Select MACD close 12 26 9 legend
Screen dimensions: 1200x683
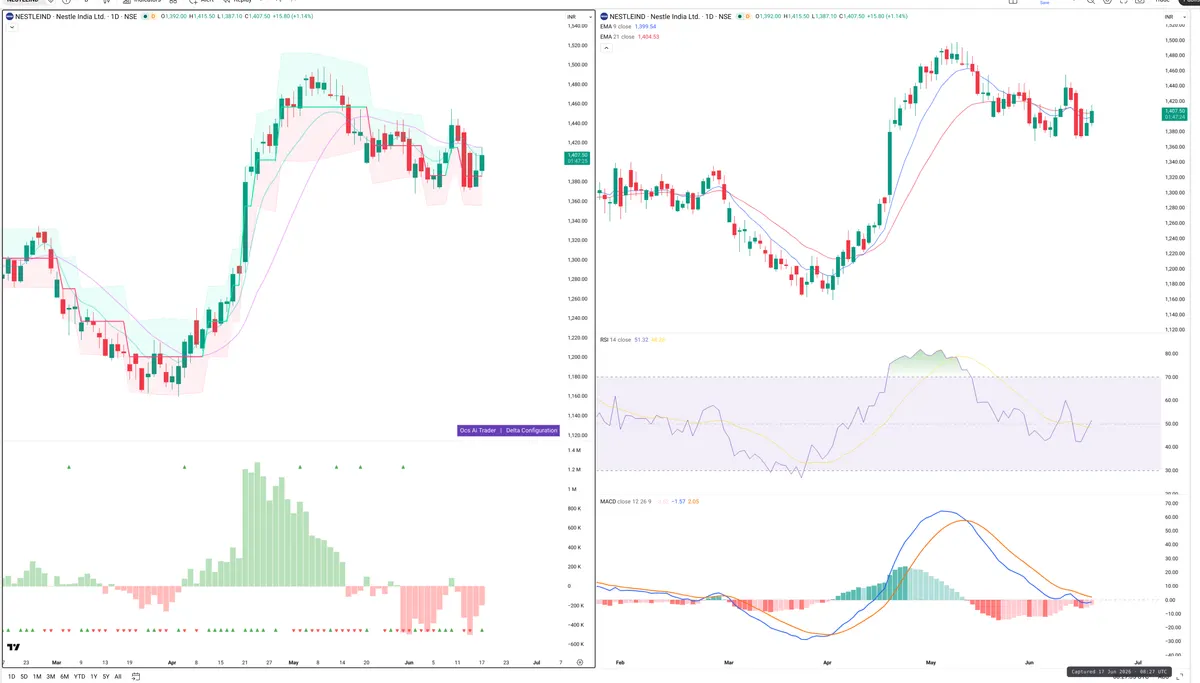625,501
